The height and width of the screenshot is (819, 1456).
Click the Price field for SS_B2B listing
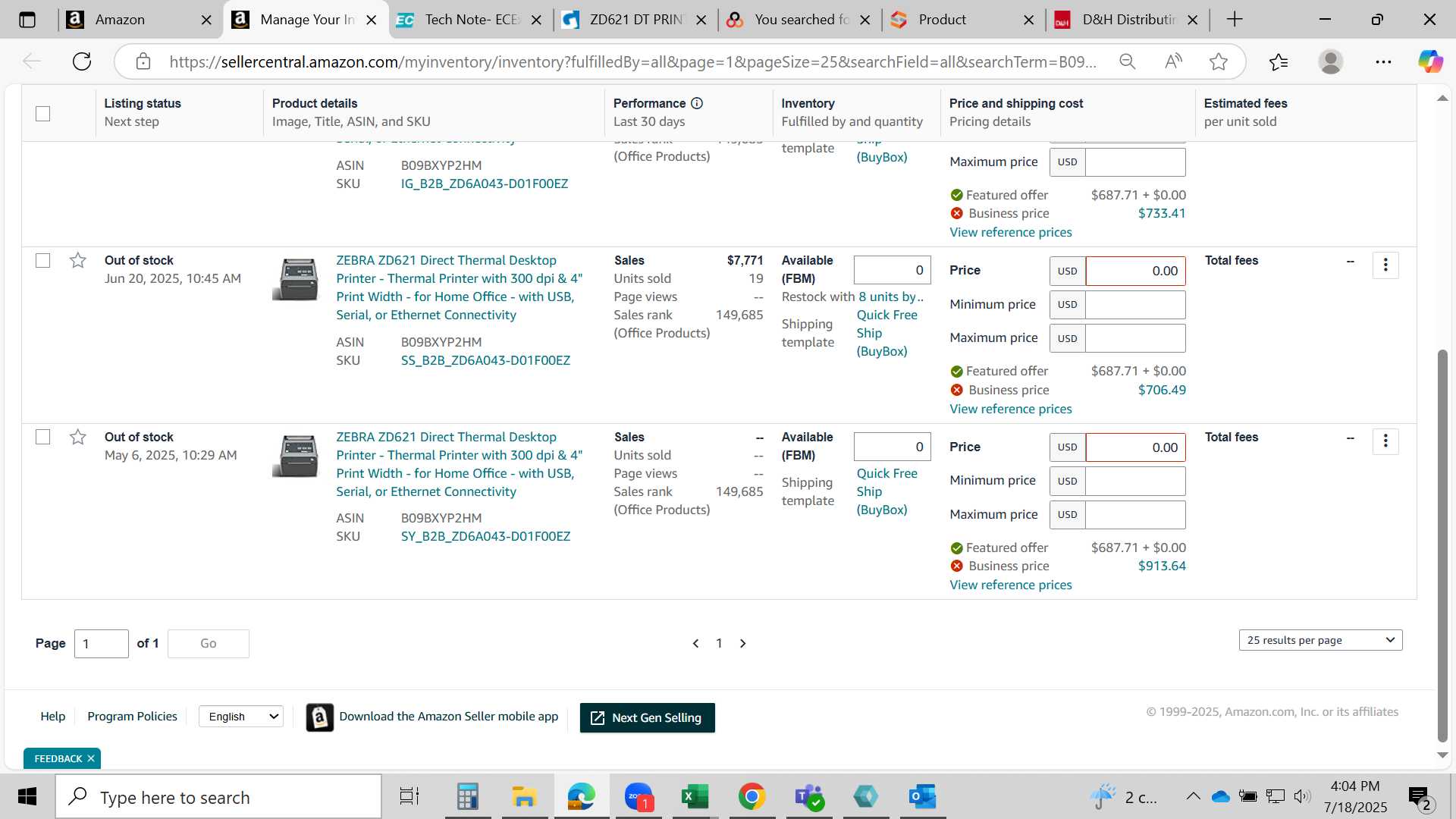click(1135, 271)
